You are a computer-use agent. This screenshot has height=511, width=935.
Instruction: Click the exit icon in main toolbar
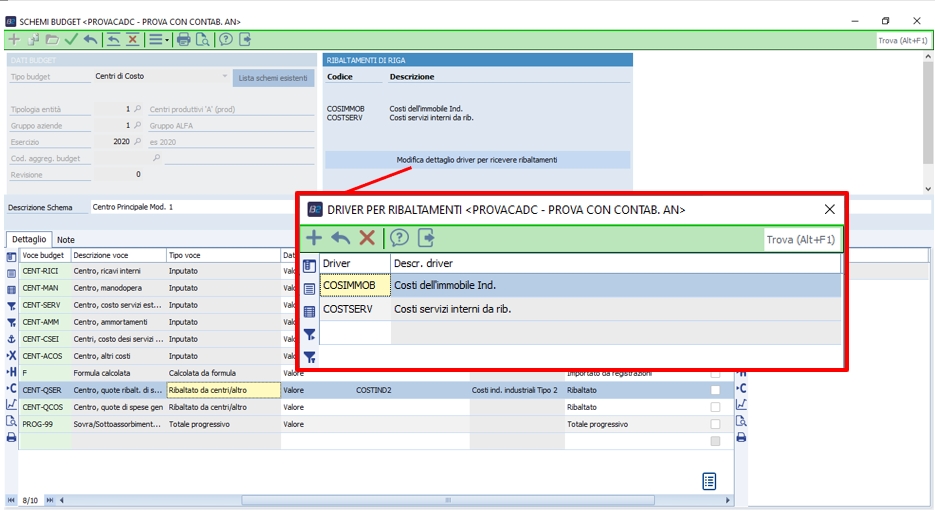point(245,40)
